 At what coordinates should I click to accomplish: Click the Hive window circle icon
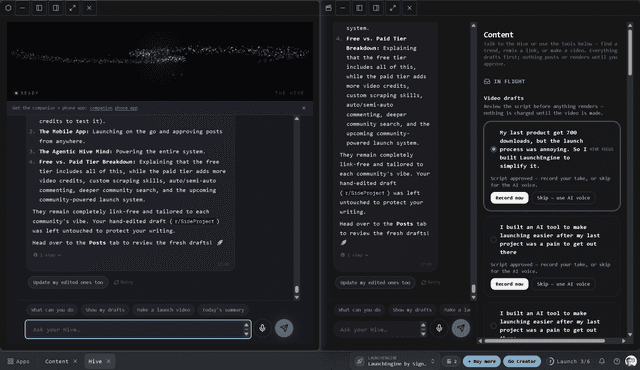pos(8,8)
